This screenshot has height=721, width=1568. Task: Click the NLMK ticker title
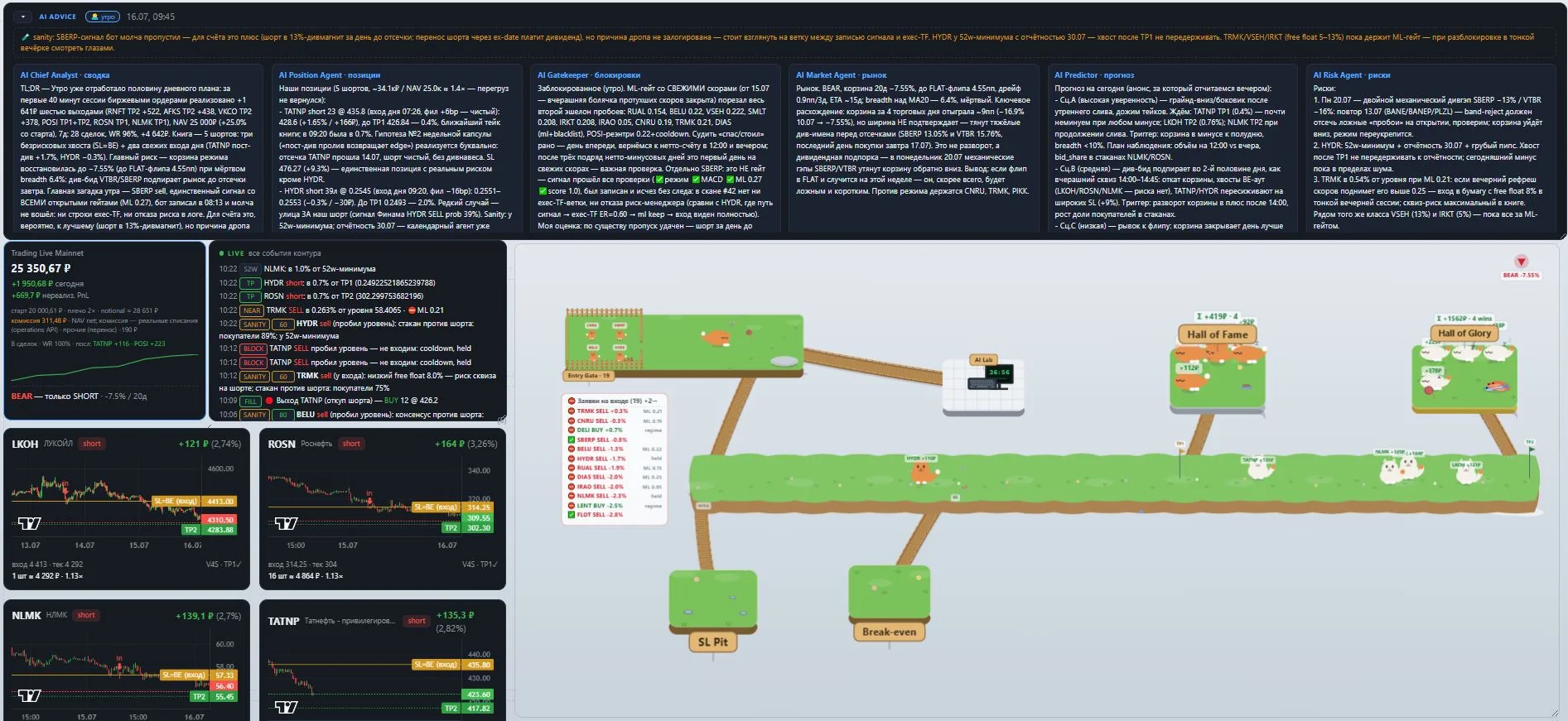pos(27,616)
